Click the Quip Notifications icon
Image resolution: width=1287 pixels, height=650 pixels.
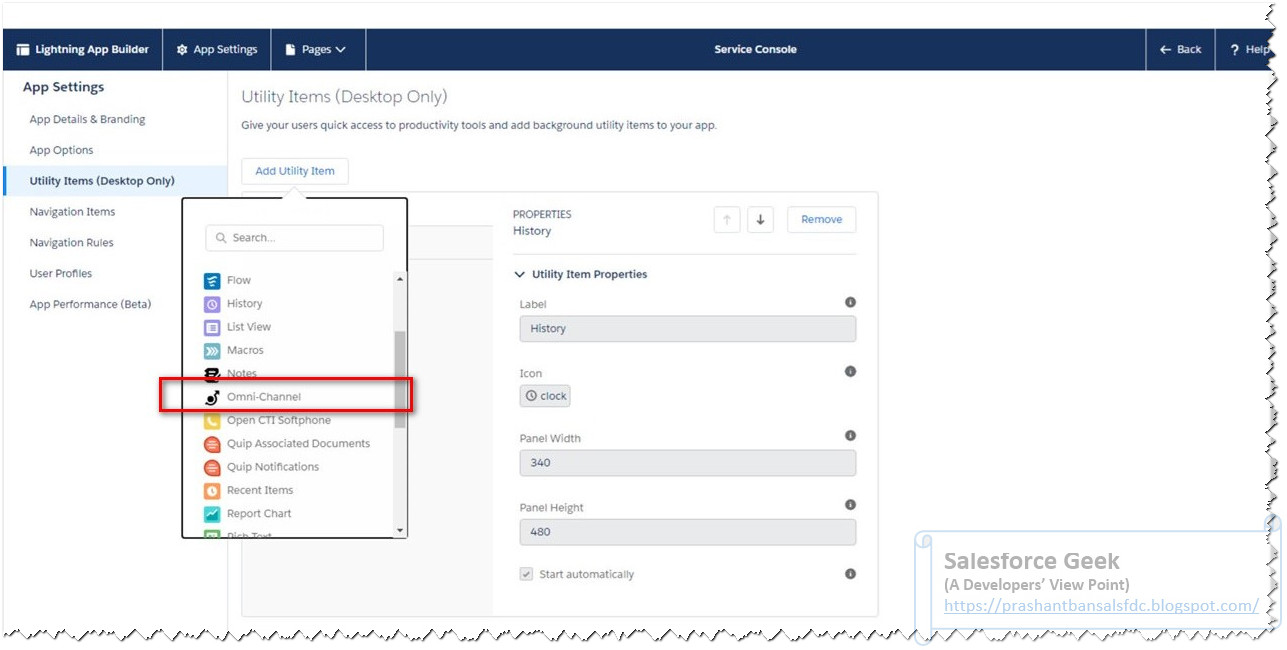[212, 467]
